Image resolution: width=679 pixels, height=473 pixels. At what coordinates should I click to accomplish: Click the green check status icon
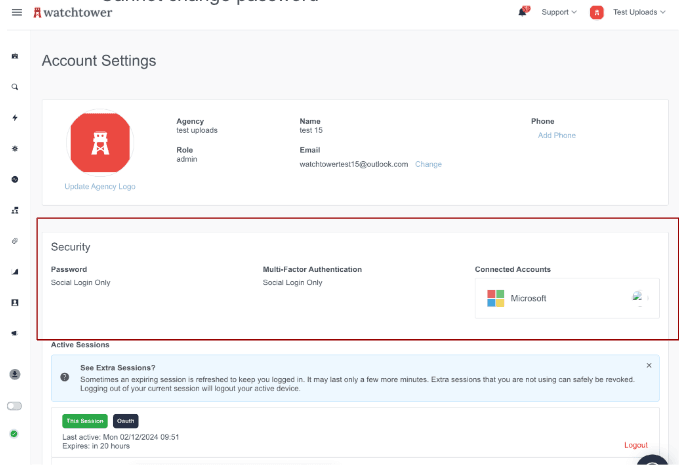pos(14,433)
